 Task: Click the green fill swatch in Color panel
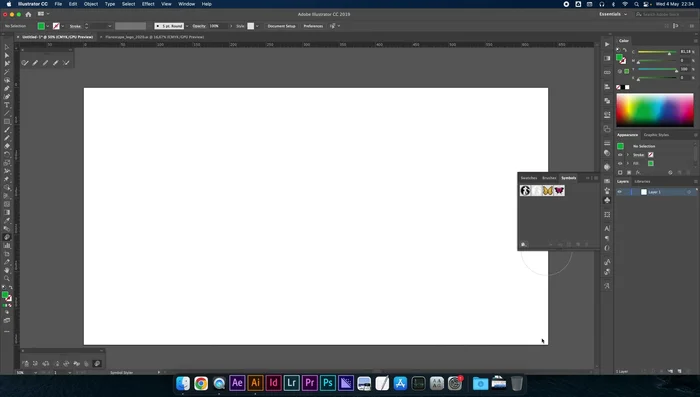[x=619, y=57]
